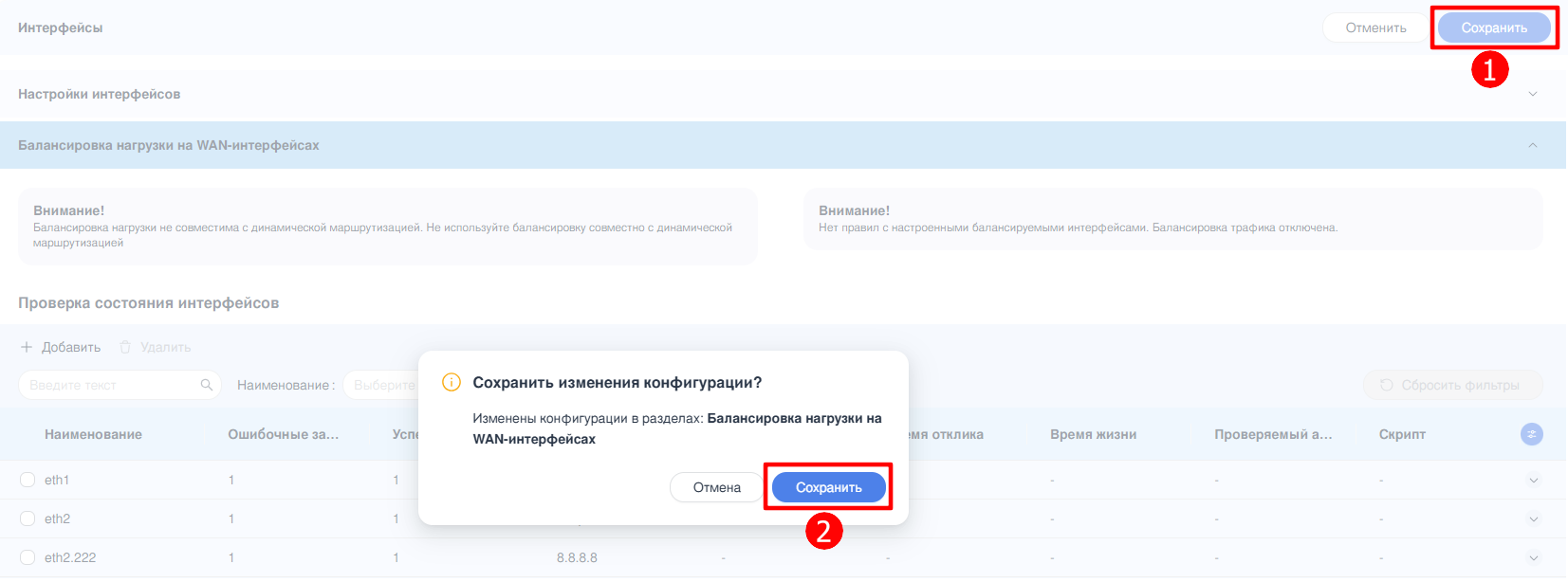Select the eth2 row checkbox
The height and width of the screenshot is (582, 1568).
pyautogui.click(x=28, y=518)
